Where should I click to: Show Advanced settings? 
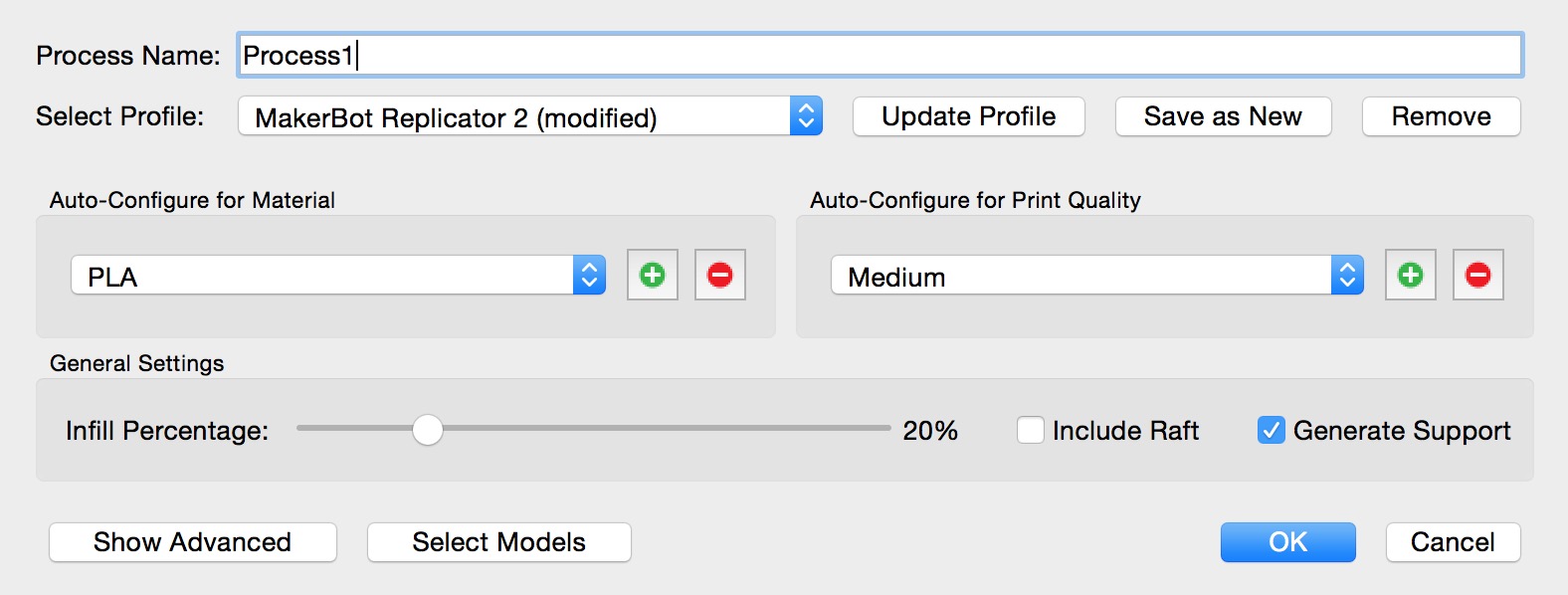pos(192,542)
